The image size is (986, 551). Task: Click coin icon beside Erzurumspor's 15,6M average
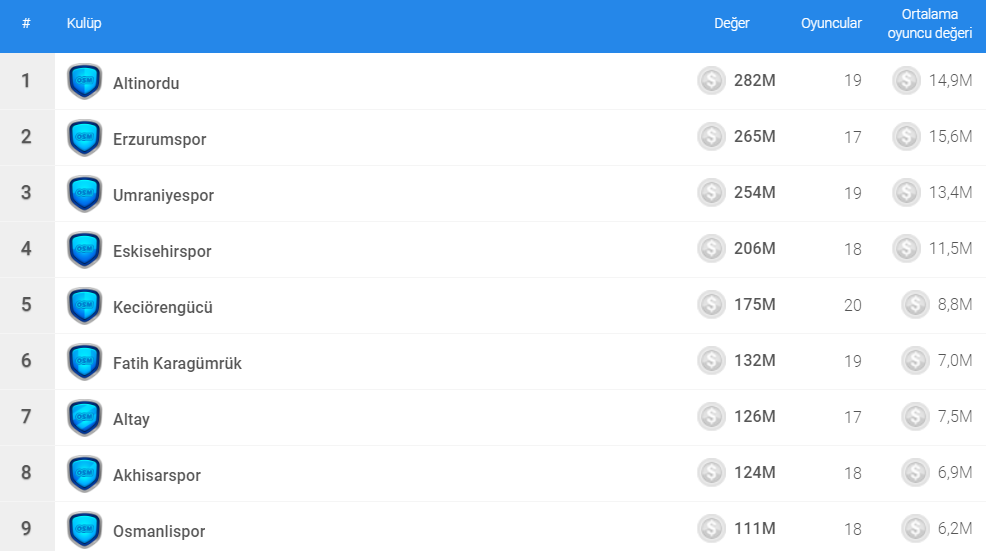point(906,137)
